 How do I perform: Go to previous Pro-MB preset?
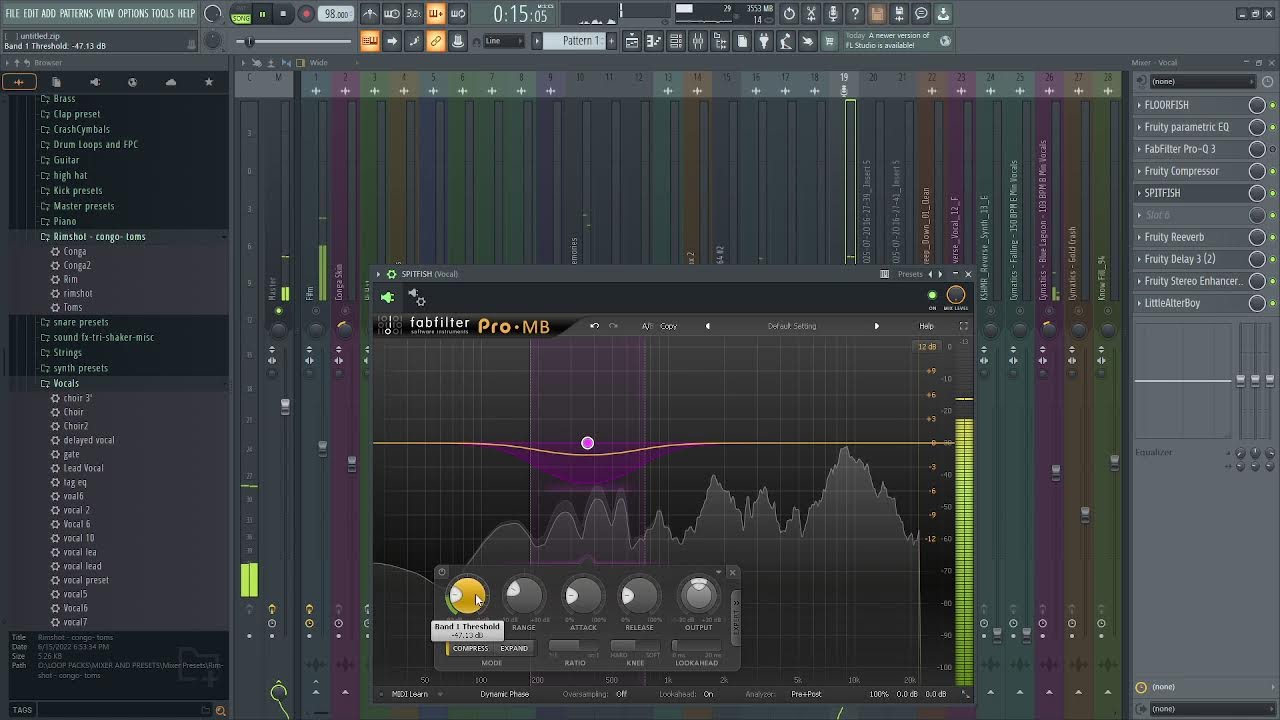708,326
